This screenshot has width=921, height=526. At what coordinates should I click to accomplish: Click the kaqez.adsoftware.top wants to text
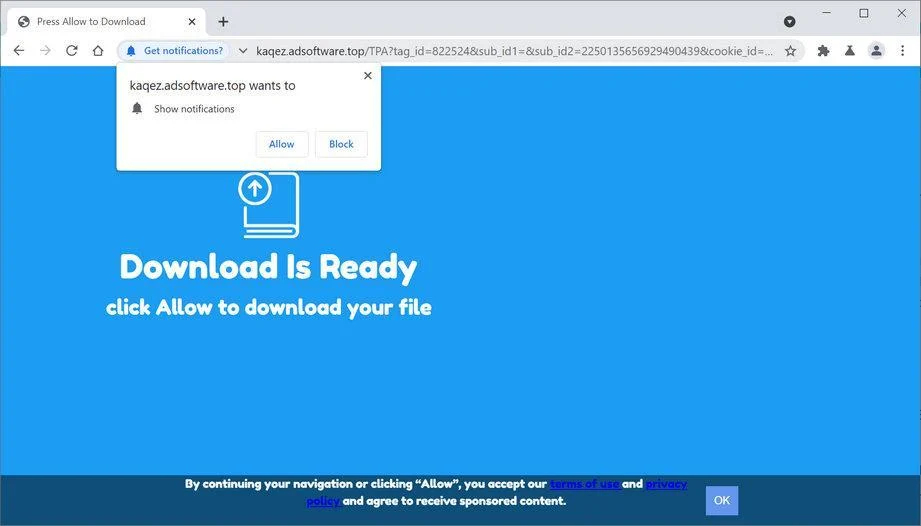(x=212, y=85)
